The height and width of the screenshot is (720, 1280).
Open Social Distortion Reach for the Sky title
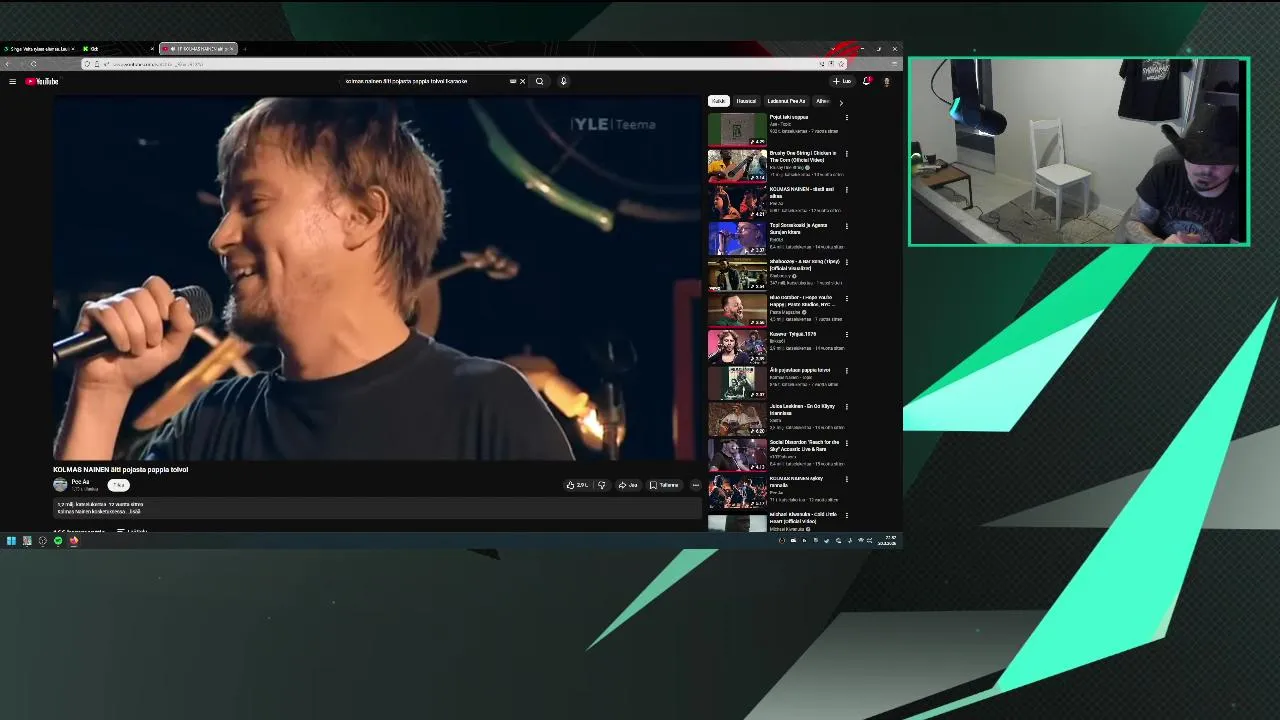tap(805, 446)
